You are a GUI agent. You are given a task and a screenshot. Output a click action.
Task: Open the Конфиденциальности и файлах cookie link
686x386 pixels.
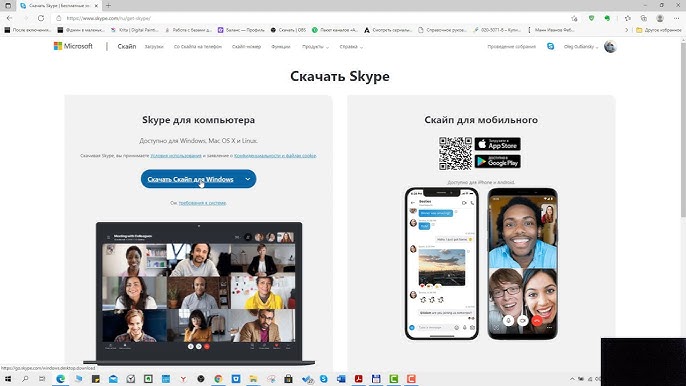tap(275, 155)
